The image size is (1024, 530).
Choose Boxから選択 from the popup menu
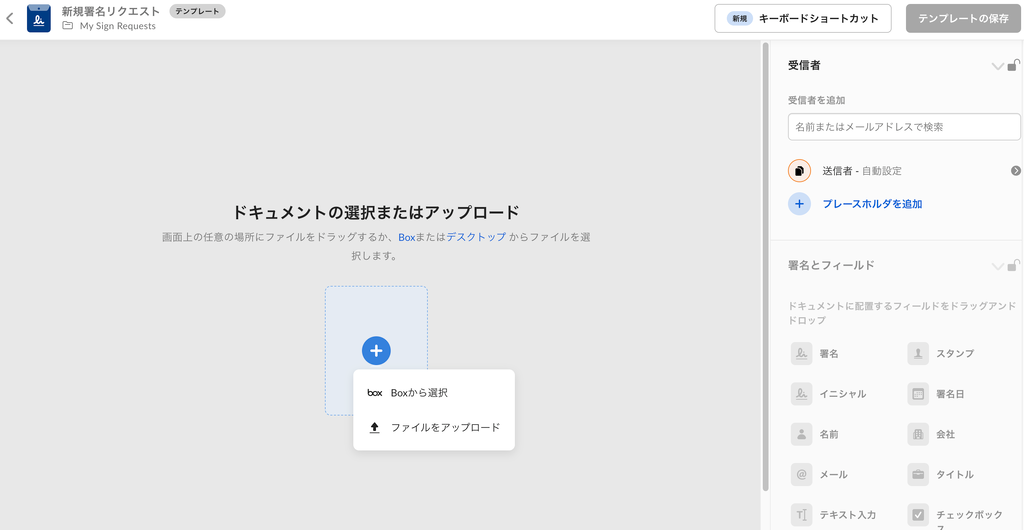(x=419, y=393)
